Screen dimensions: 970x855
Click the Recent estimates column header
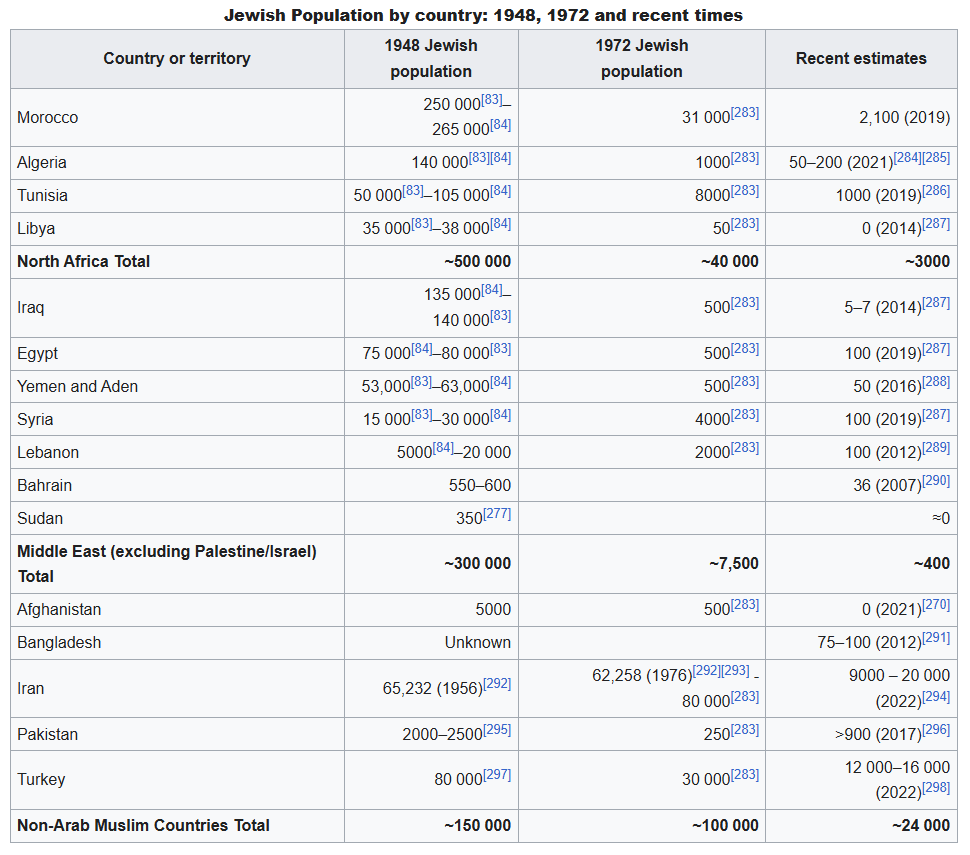point(861,59)
